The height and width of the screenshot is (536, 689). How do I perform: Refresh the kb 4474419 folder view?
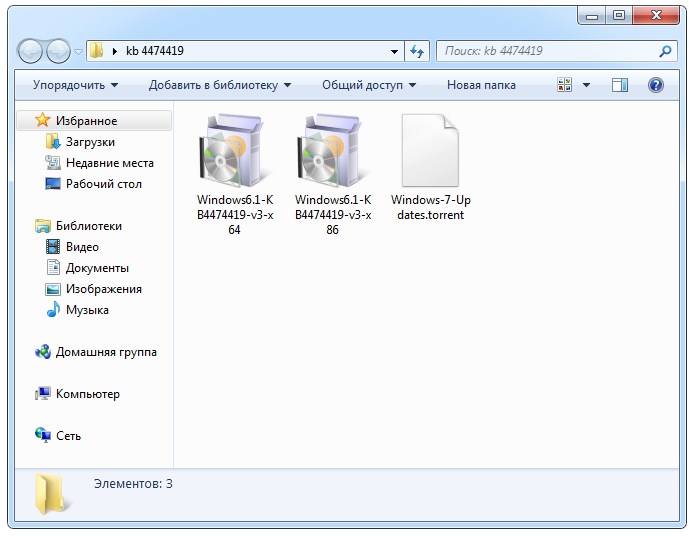[417, 51]
